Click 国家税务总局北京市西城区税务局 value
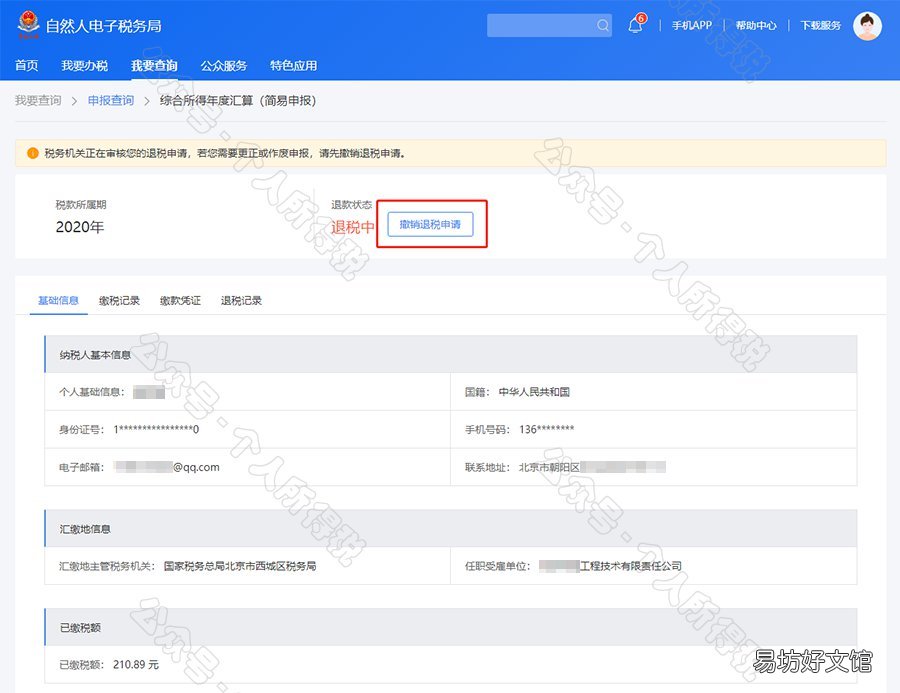This screenshot has height=693, width=900. pos(240,566)
